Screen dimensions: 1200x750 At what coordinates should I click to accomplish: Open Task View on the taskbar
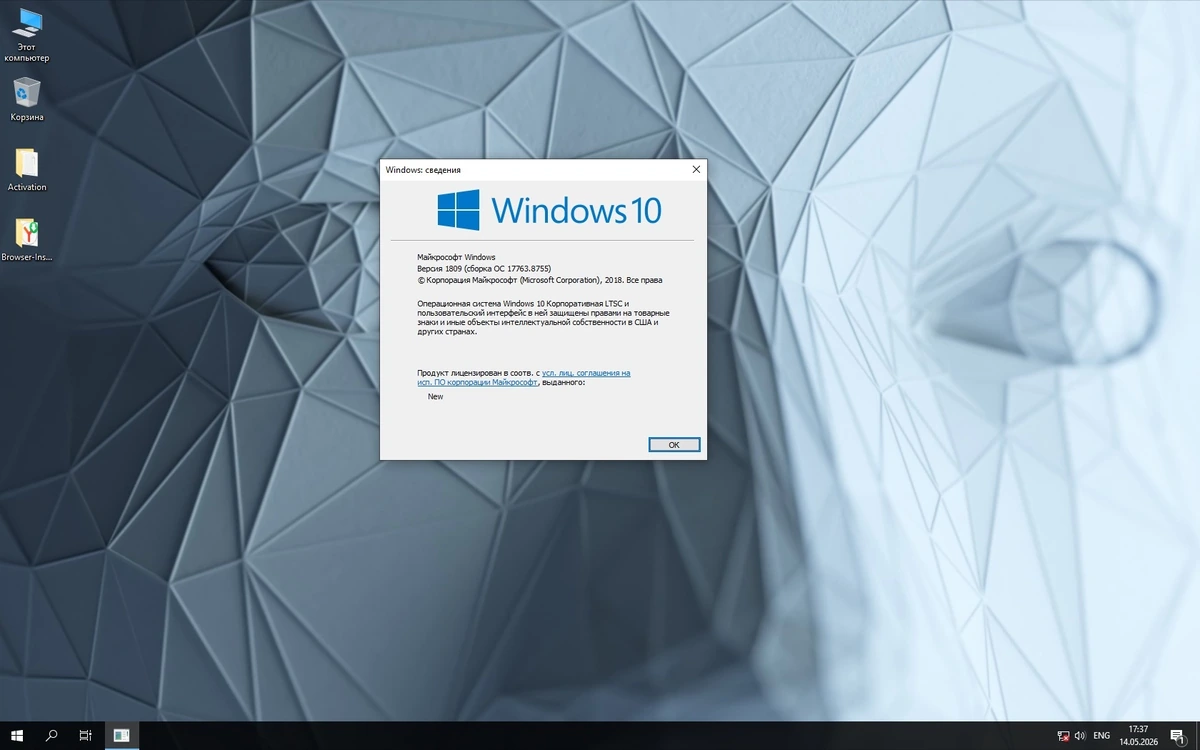tap(86, 735)
